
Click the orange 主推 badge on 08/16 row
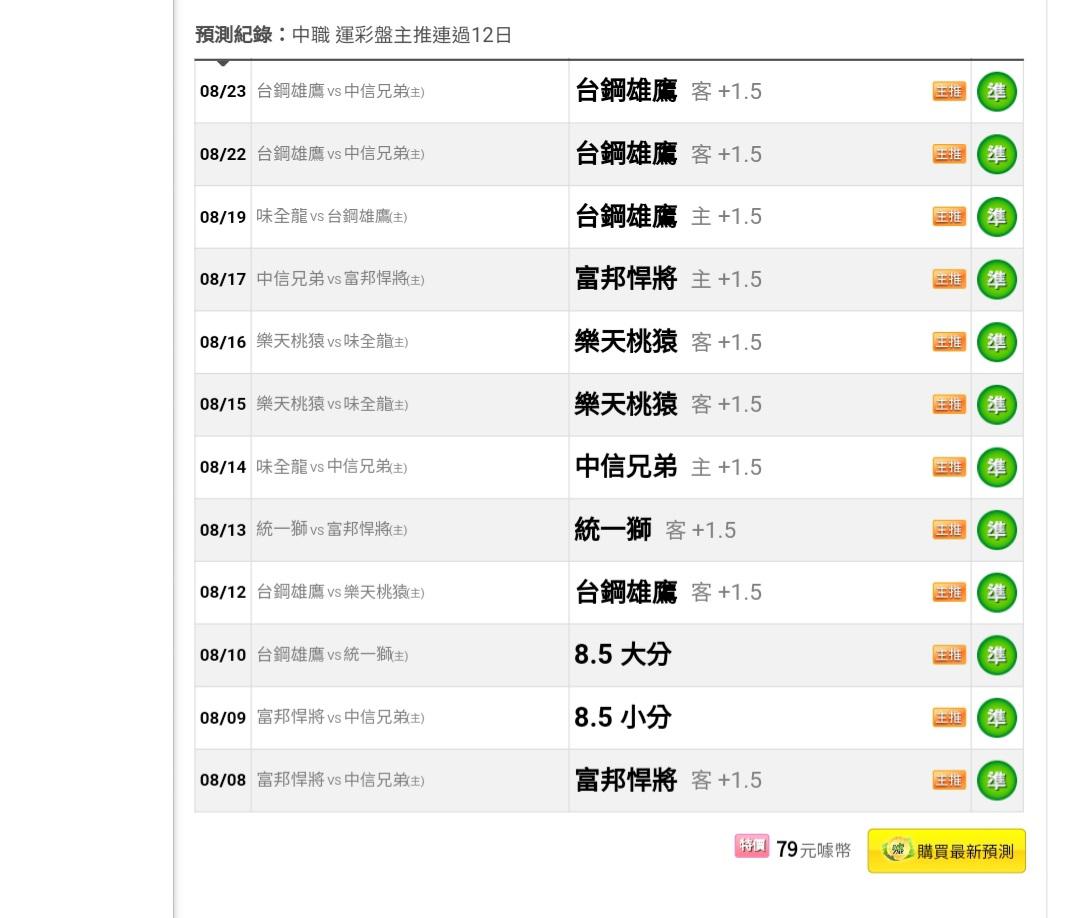coord(949,342)
